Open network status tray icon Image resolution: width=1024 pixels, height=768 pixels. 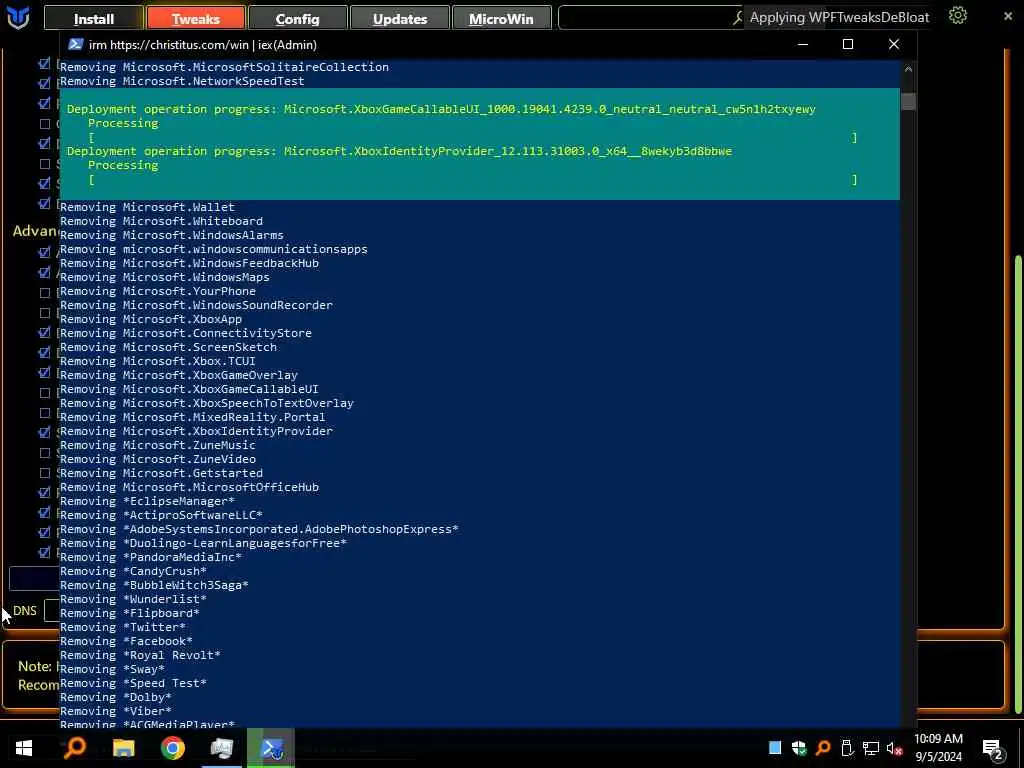tap(871, 748)
